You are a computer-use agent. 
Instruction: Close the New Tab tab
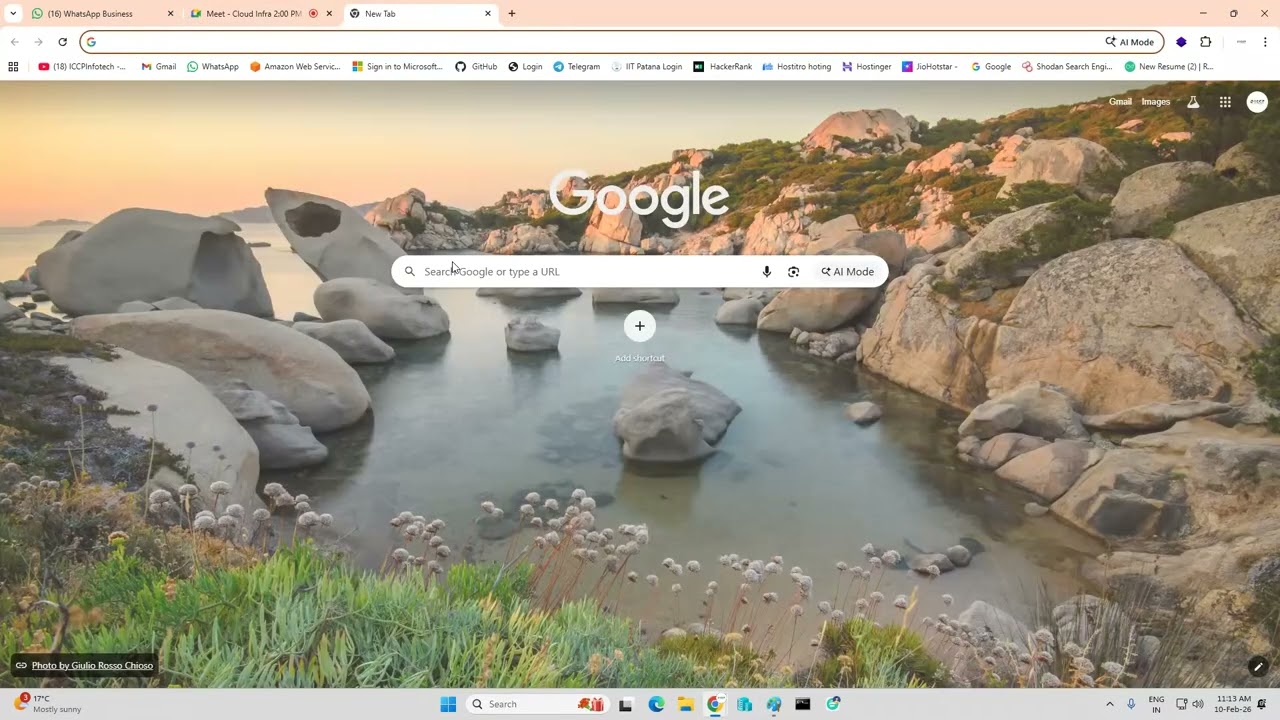pyautogui.click(x=488, y=14)
